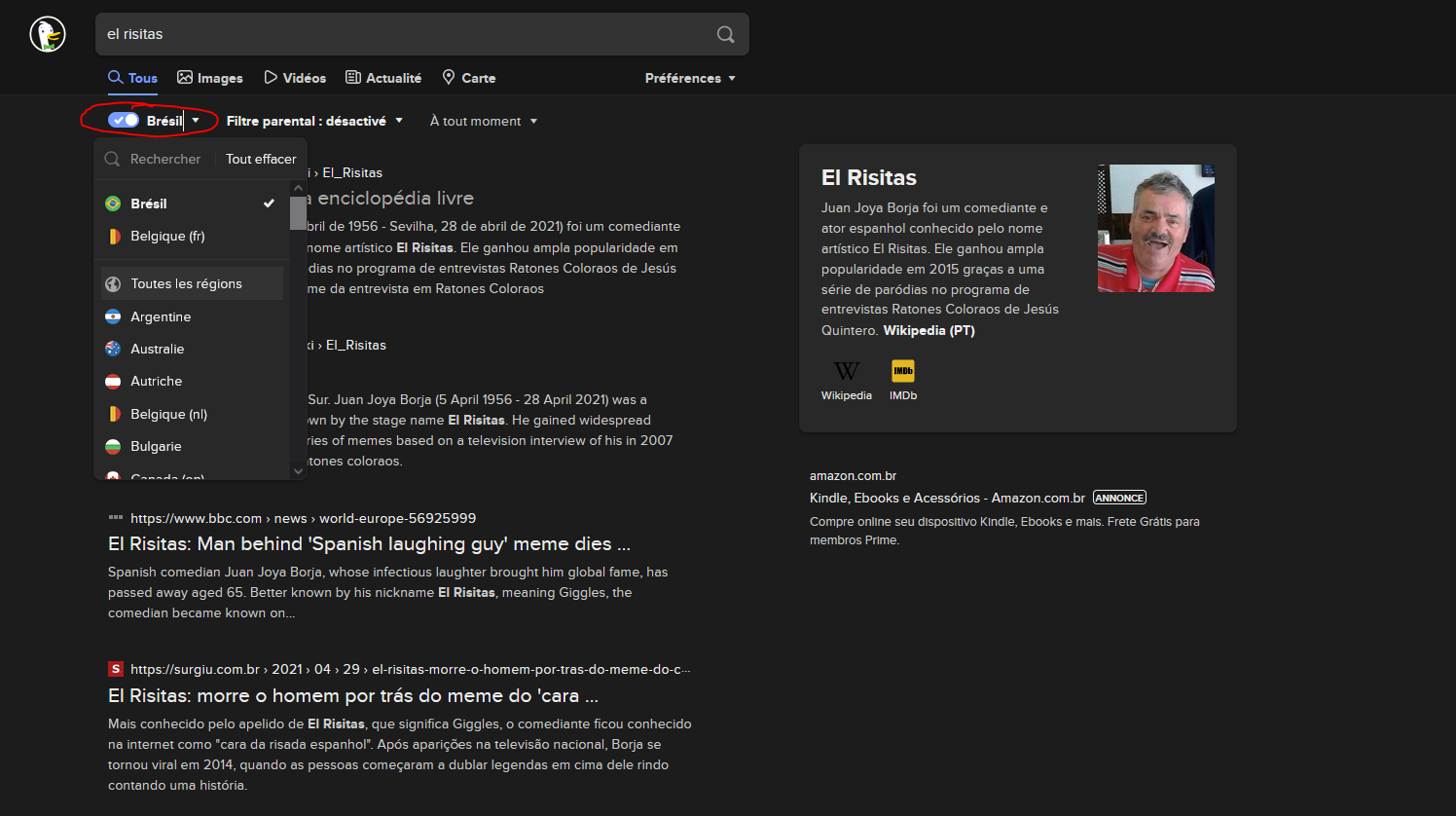Image resolution: width=1456 pixels, height=816 pixels.
Task: Open the Préférences dropdown
Action: pyautogui.click(x=690, y=78)
